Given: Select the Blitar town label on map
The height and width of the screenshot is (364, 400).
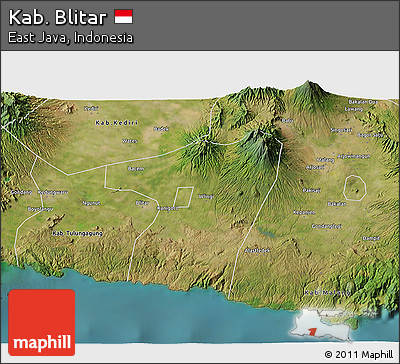Looking at the screenshot, I should pos(142,202).
